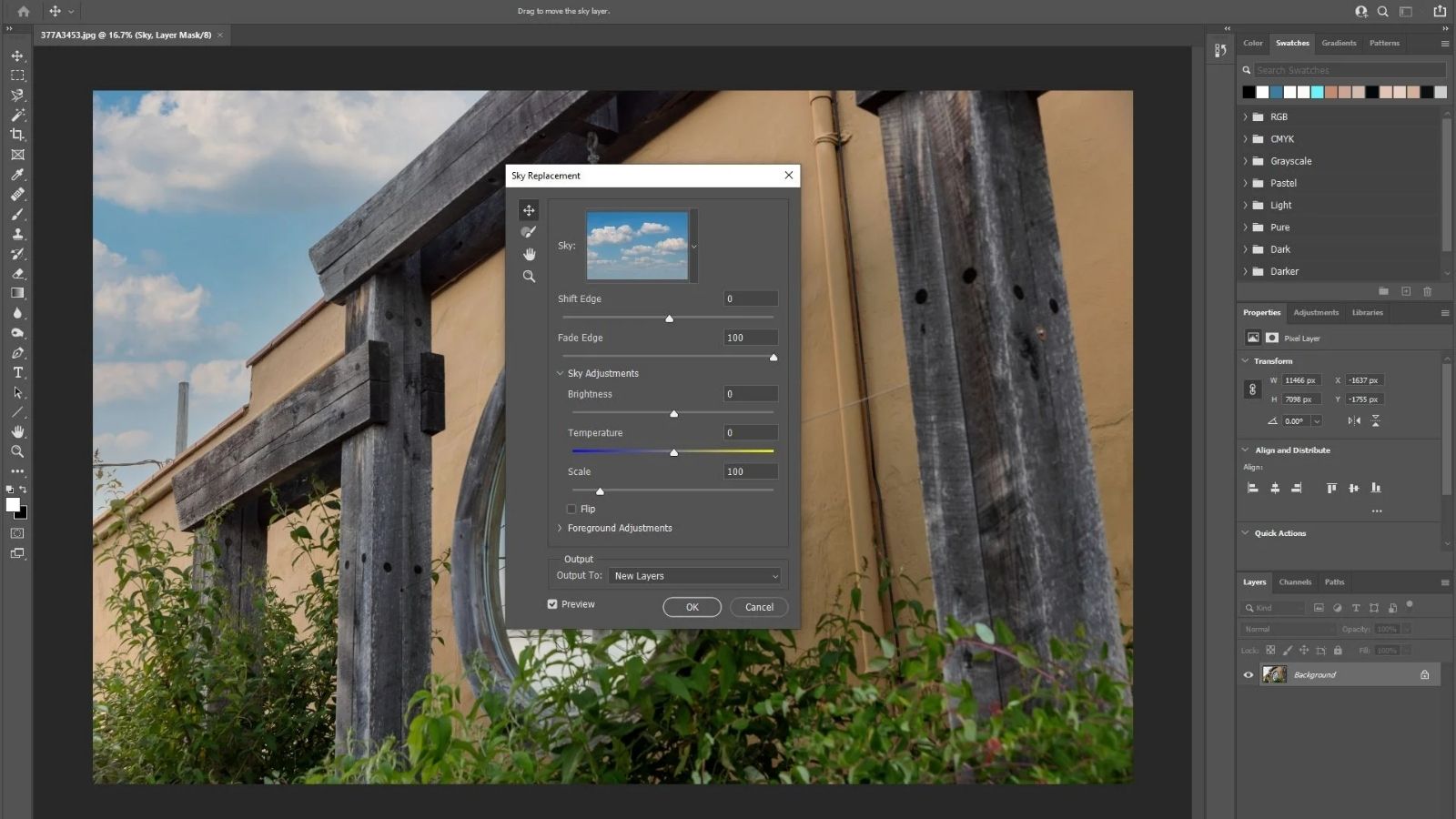The image size is (1456, 819).
Task: Switch to the Gradients tab
Action: click(x=1339, y=43)
